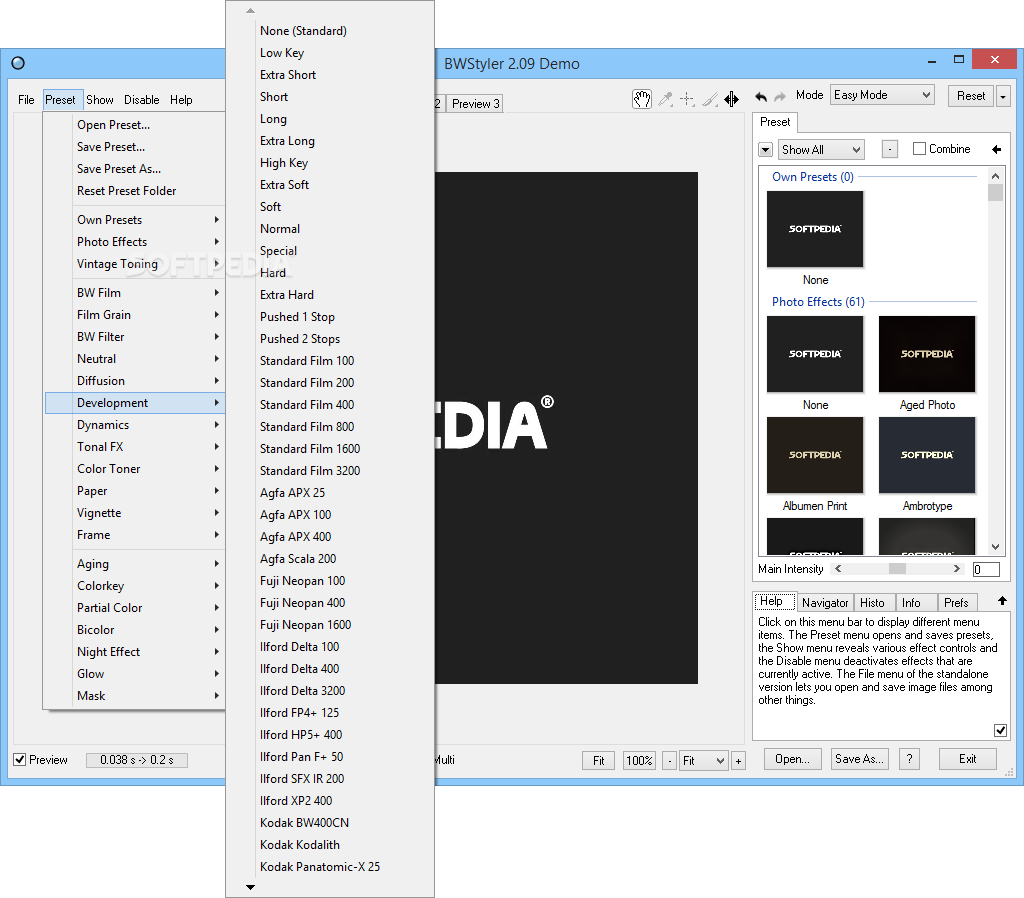Toggle the checkbox in help panel corner
This screenshot has width=1024, height=898.
1000,730
